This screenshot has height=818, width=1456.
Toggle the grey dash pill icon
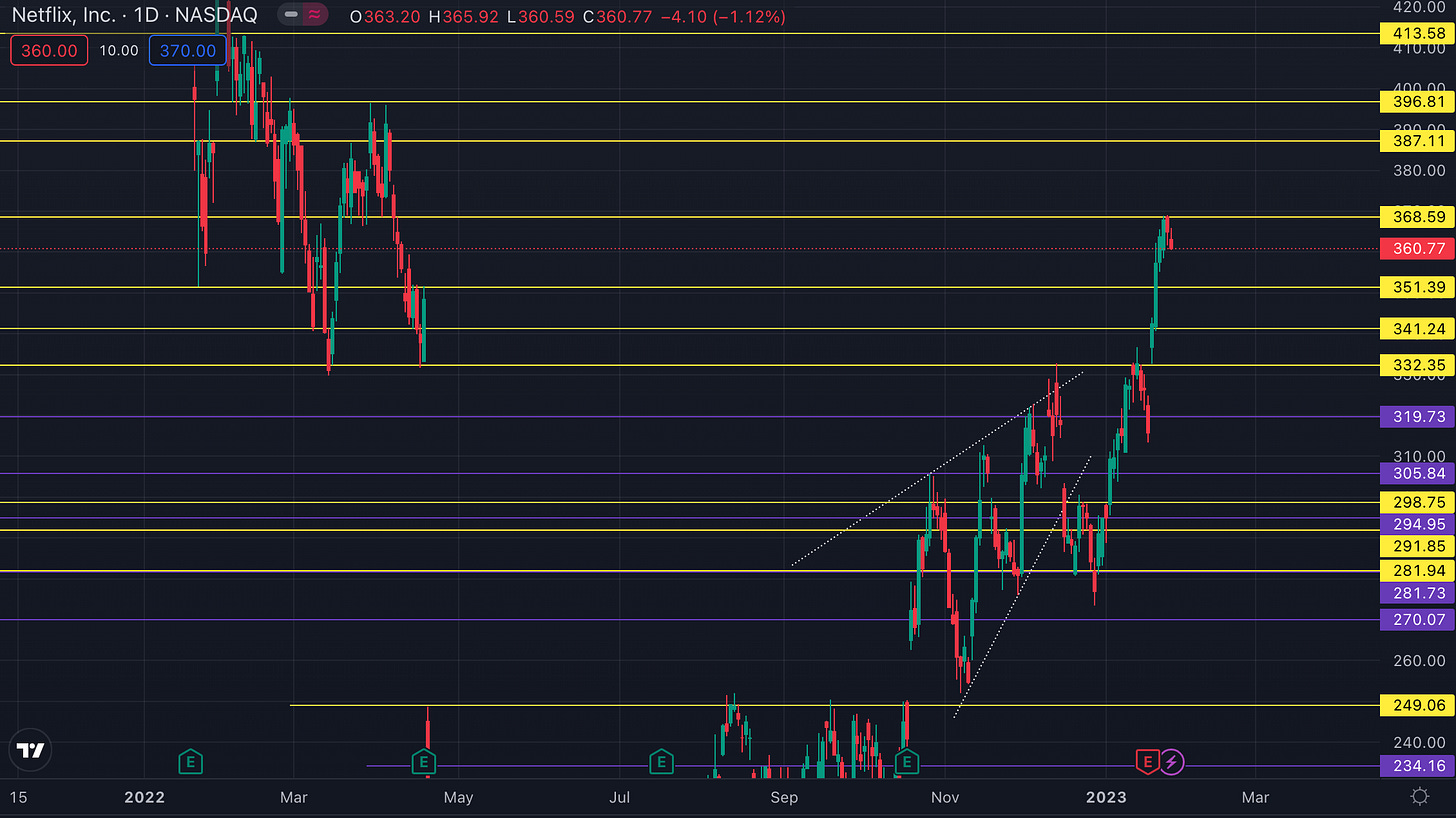tap(290, 16)
